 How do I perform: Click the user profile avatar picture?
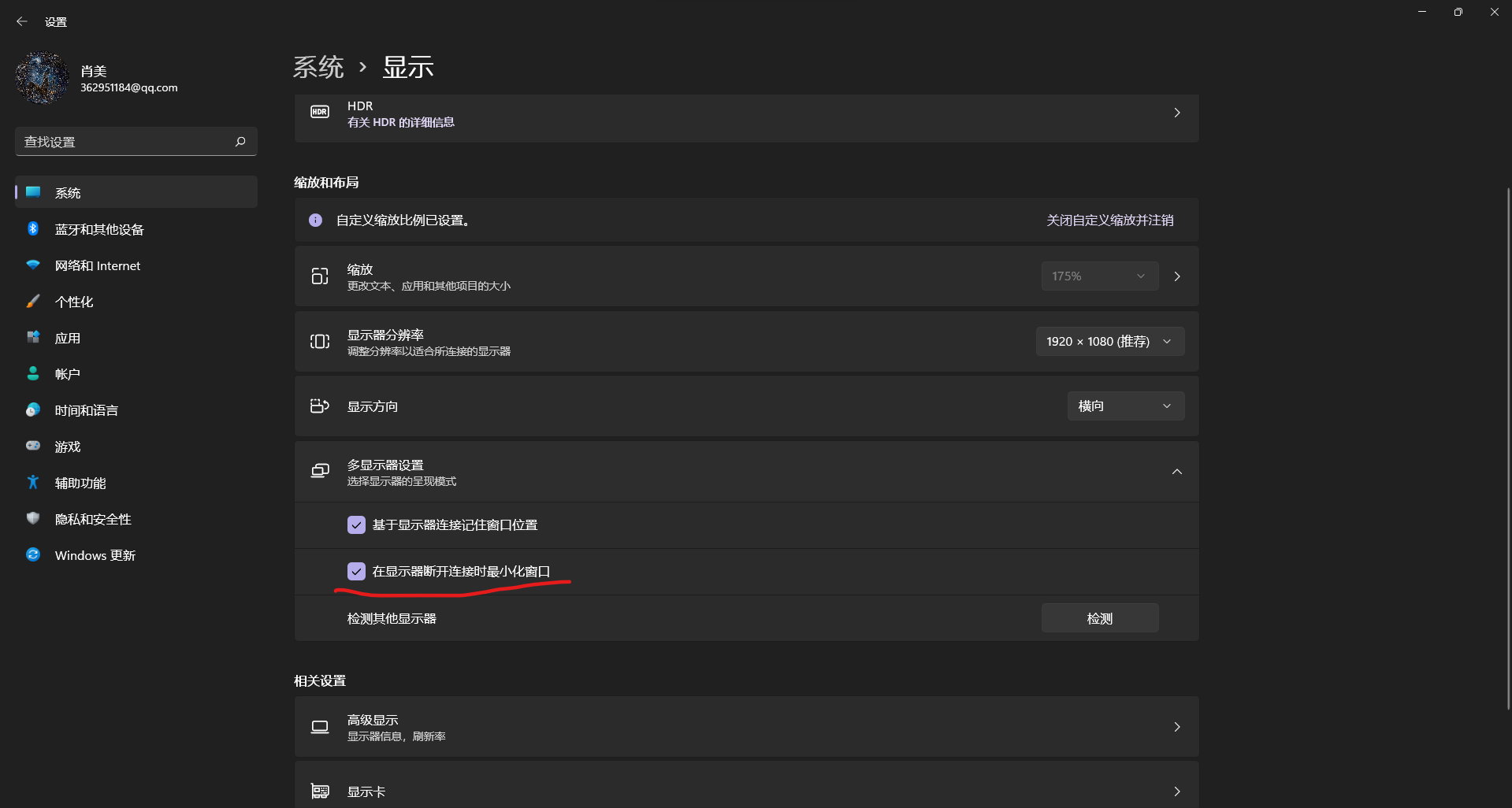[x=43, y=78]
